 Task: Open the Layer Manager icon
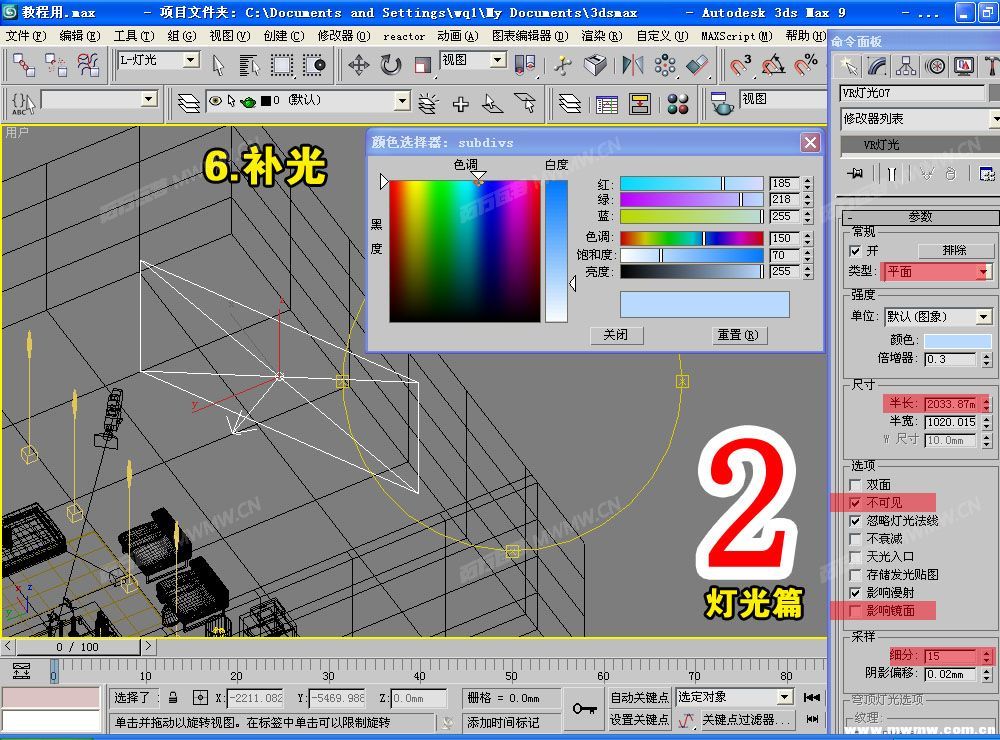[569, 103]
